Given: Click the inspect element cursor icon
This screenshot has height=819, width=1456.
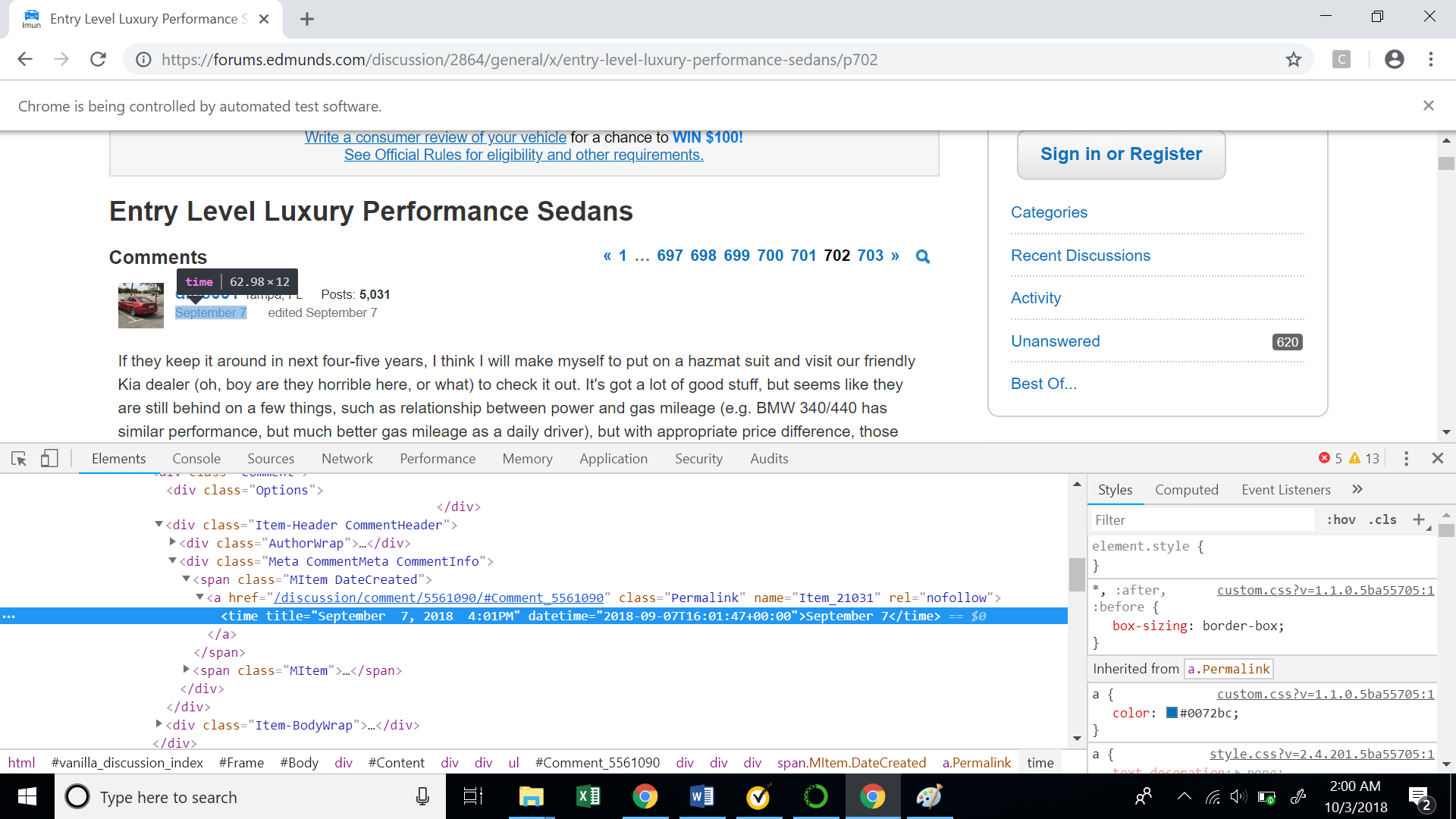Looking at the screenshot, I should 18,458.
